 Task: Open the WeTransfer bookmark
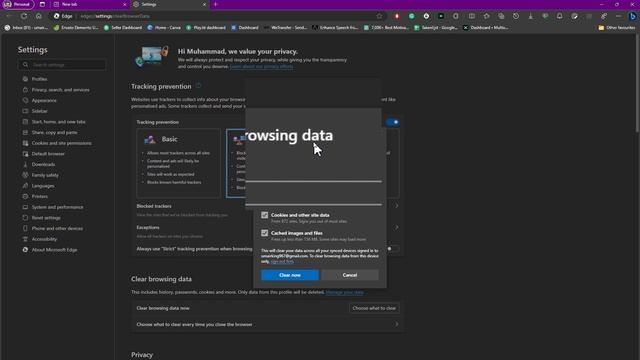point(285,28)
